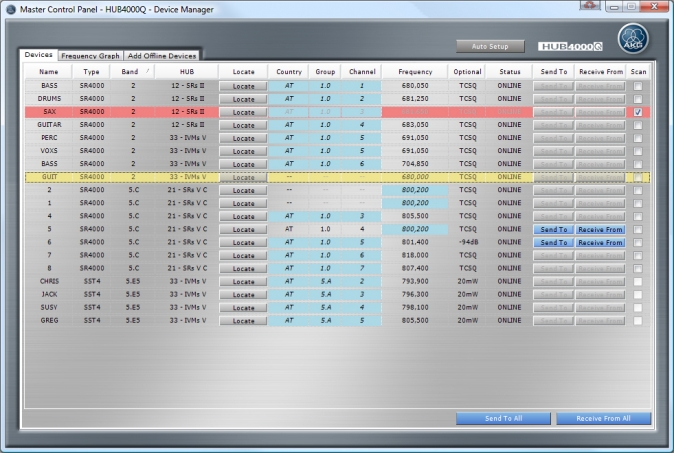Toggle Scan checkbox for VOXS row
The image size is (674, 453).
pyautogui.click(x=638, y=151)
